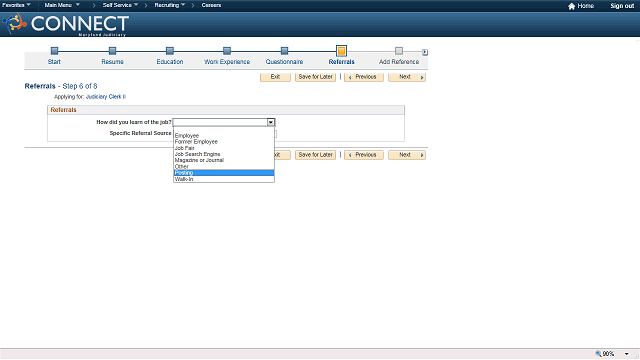Click the Resume step label
The width and height of the screenshot is (640, 360).
(112, 62)
